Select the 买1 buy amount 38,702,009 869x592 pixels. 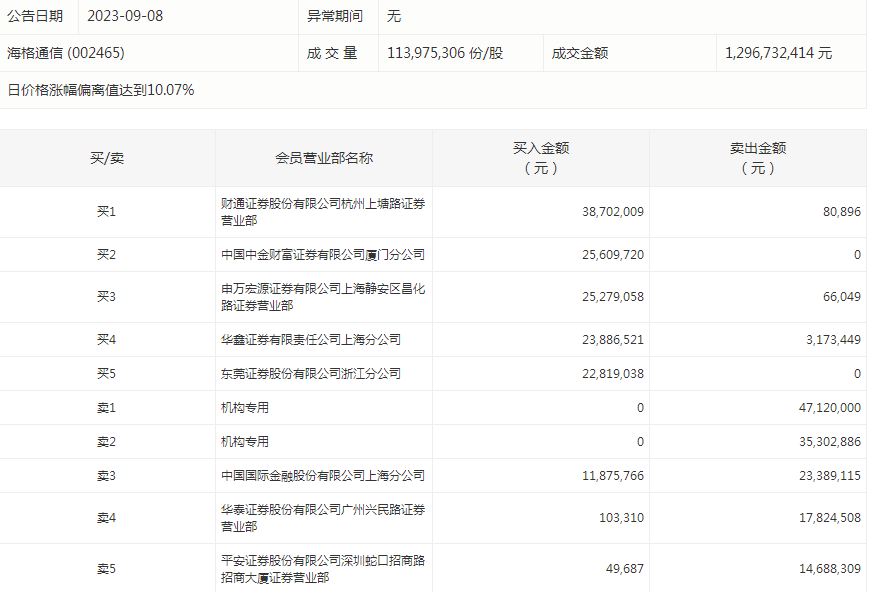612,212
